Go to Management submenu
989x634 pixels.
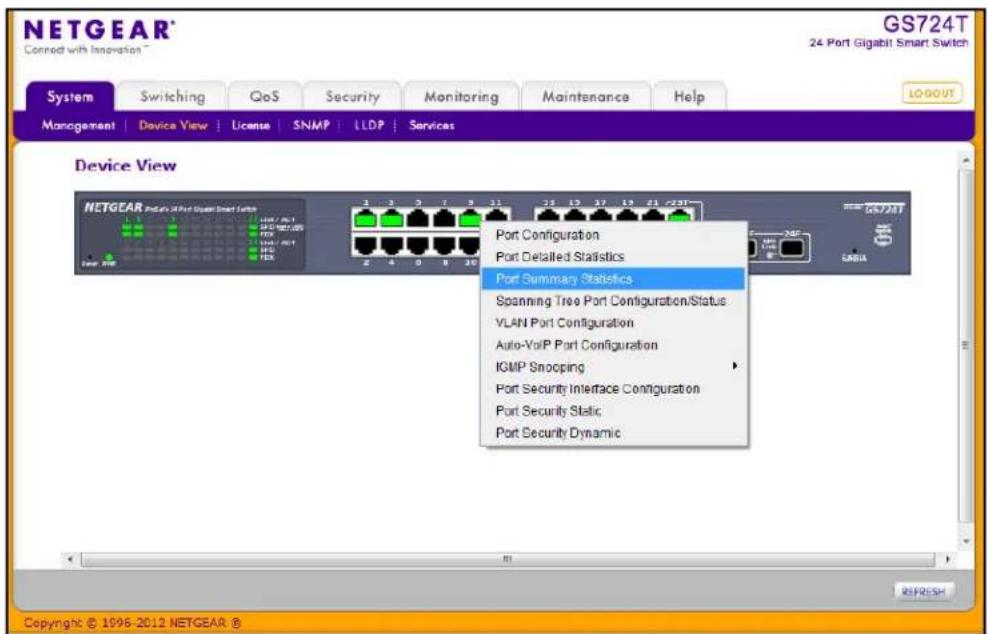78,125
